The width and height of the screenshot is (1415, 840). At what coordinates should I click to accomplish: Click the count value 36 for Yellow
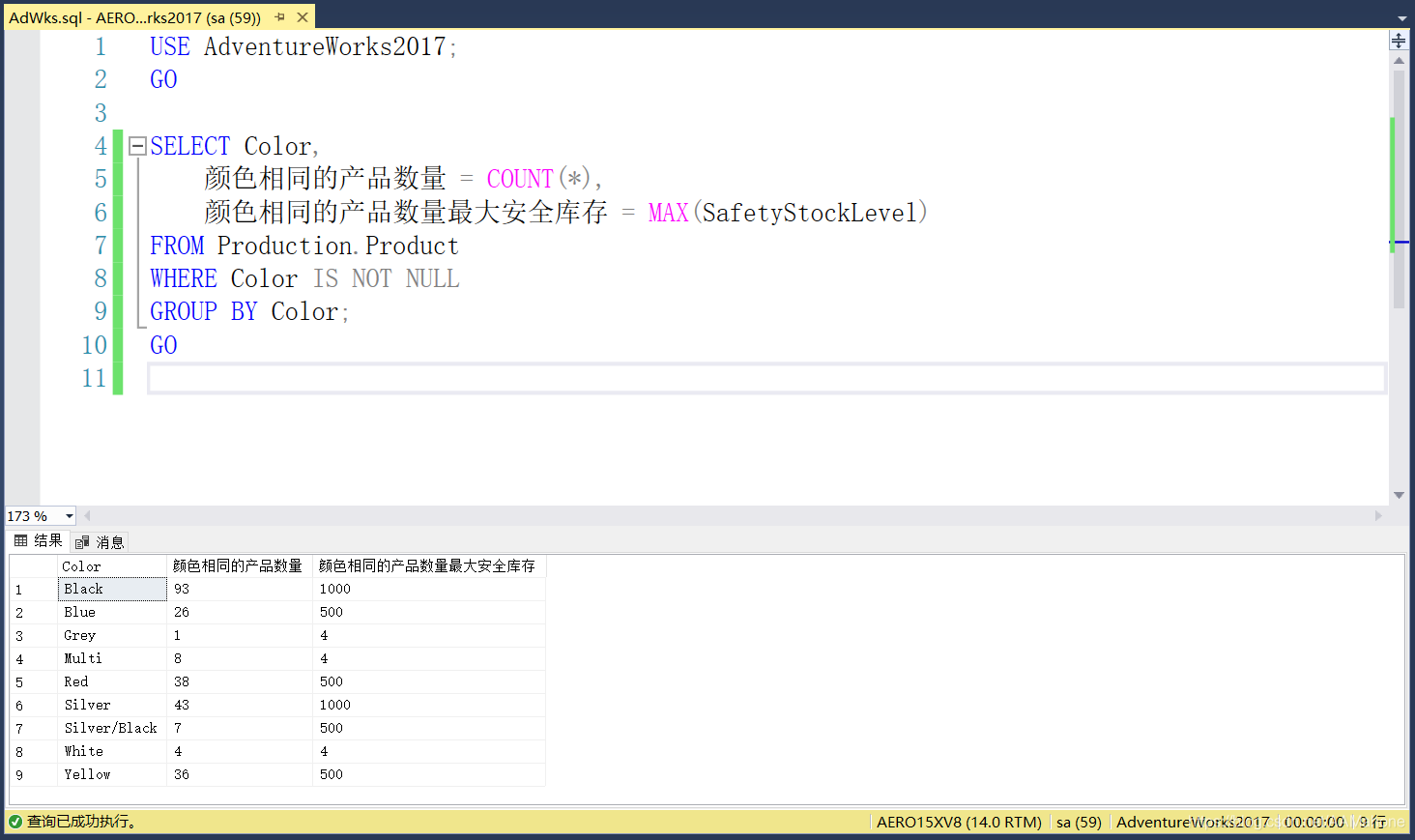(x=240, y=774)
